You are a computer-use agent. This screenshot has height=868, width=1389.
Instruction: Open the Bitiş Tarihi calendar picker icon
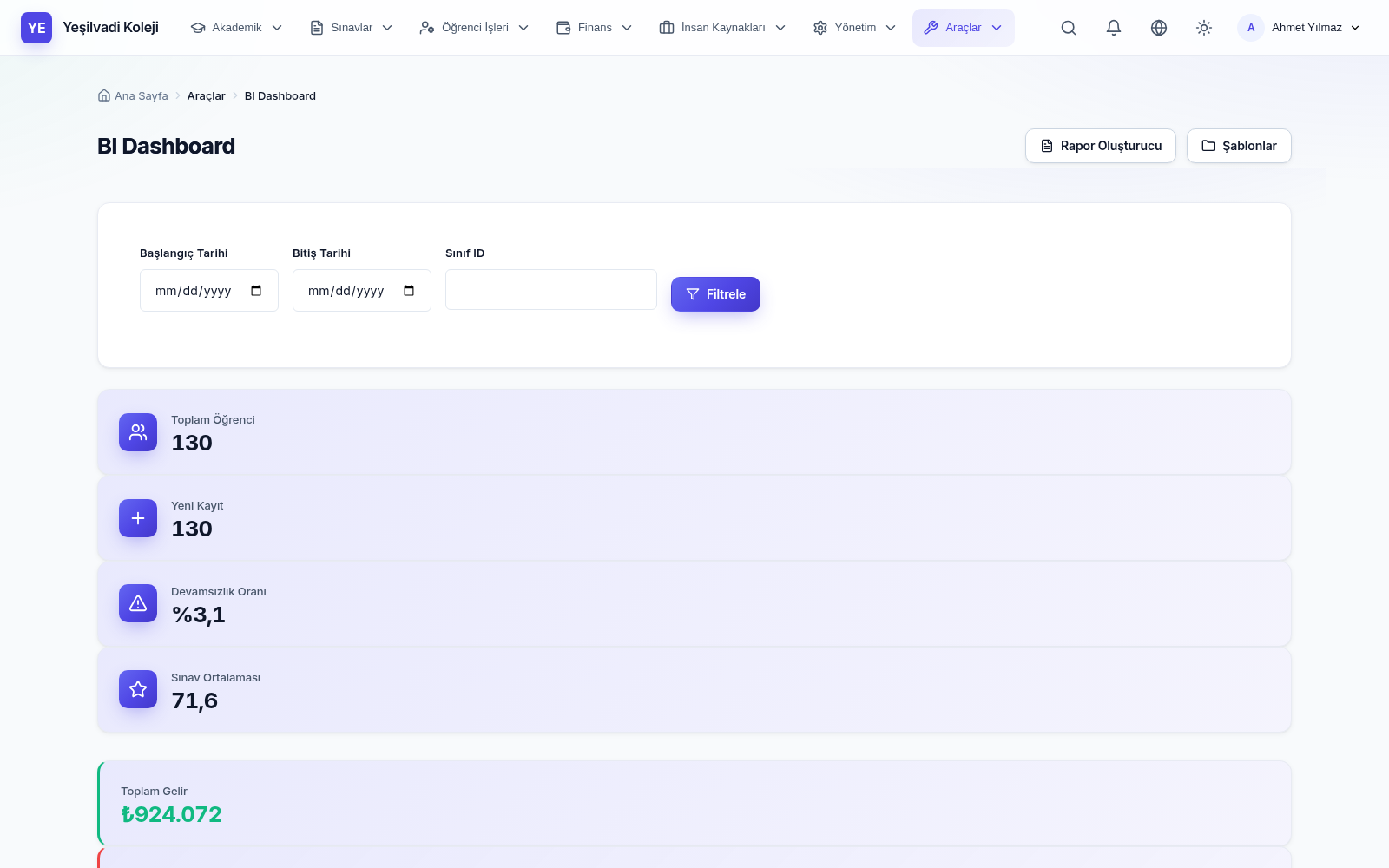(409, 291)
